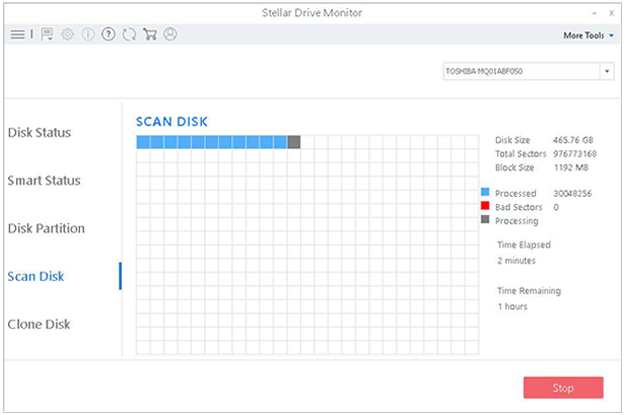Open the Disk Partition tab
This screenshot has width=625, height=415.
pos(46,228)
